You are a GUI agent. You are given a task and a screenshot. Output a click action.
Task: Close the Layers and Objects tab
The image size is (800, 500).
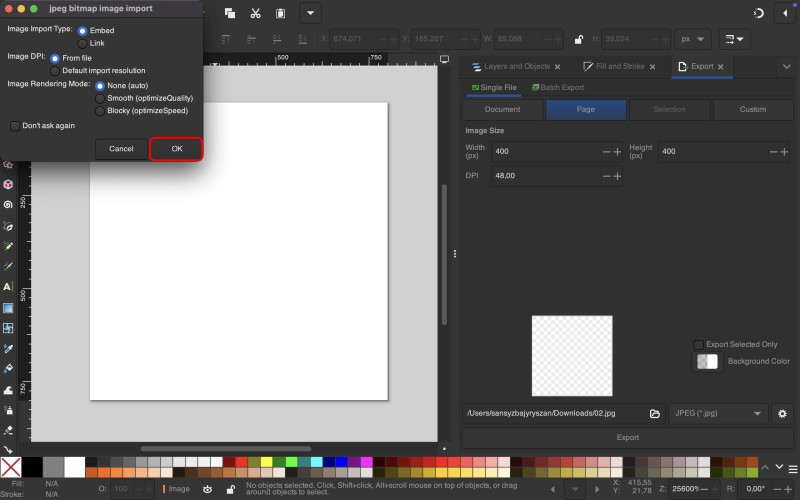click(x=557, y=67)
